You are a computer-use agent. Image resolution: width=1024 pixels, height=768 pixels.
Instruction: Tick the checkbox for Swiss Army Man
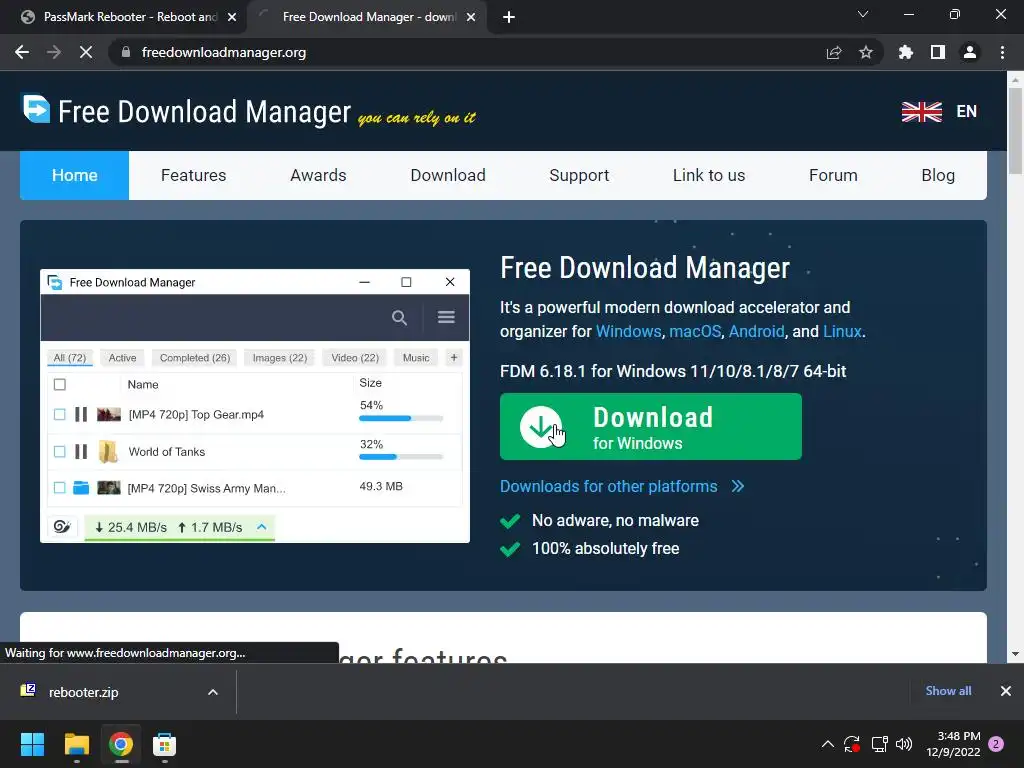click(59, 487)
